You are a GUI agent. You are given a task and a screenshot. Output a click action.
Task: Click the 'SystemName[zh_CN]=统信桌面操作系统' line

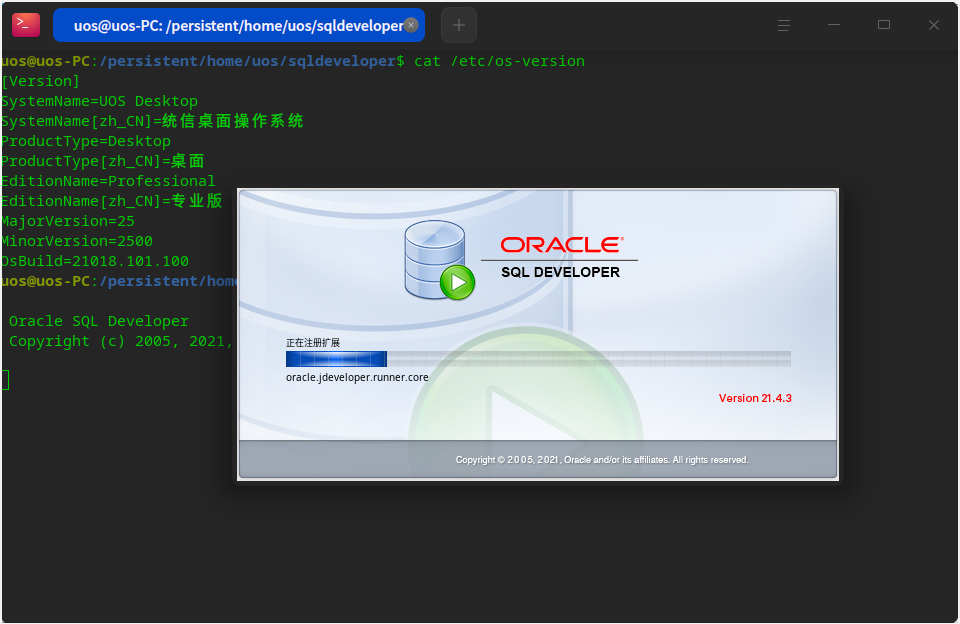coord(152,121)
